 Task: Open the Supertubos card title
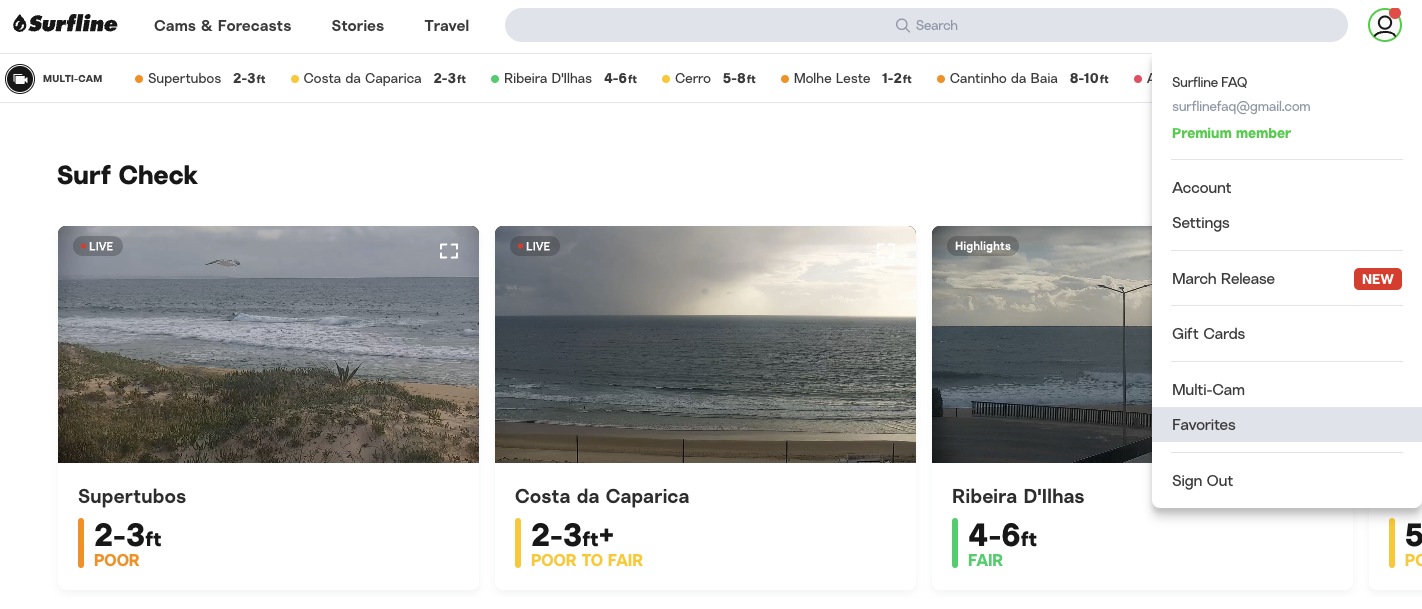coord(132,497)
